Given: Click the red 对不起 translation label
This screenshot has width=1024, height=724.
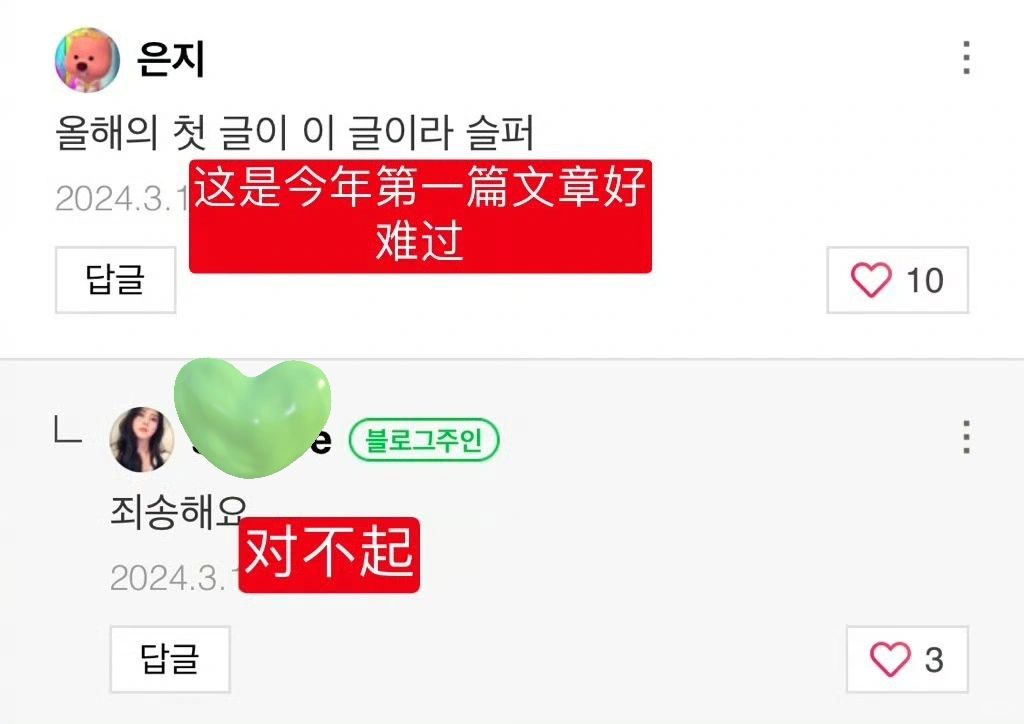Looking at the screenshot, I should pyautogui.click(x=329, y=555).
